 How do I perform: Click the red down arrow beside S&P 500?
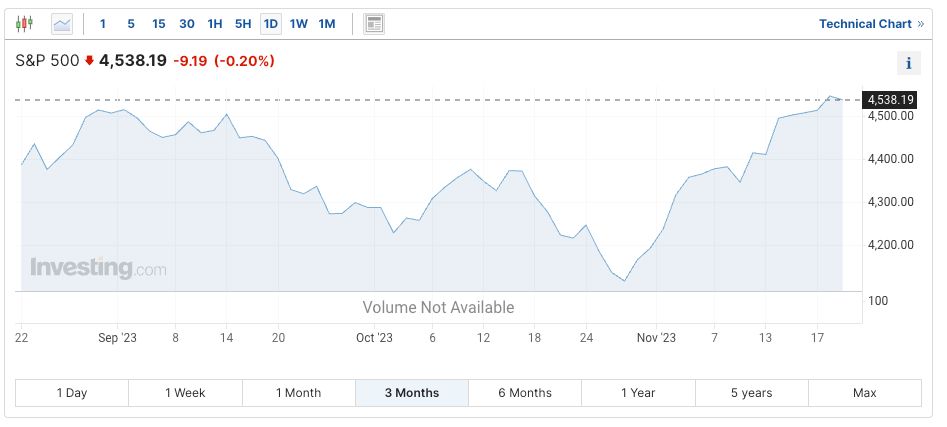89,61
